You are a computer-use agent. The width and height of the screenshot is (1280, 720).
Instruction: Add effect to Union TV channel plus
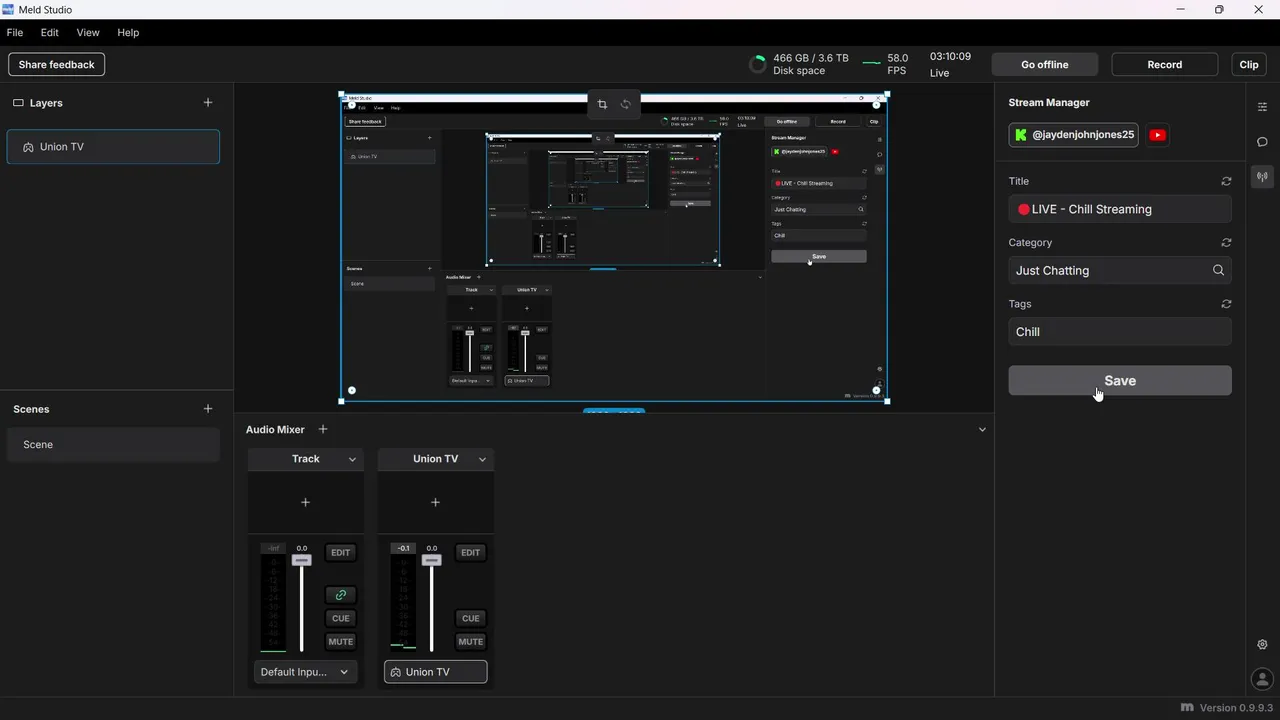[x=435, y=502]
